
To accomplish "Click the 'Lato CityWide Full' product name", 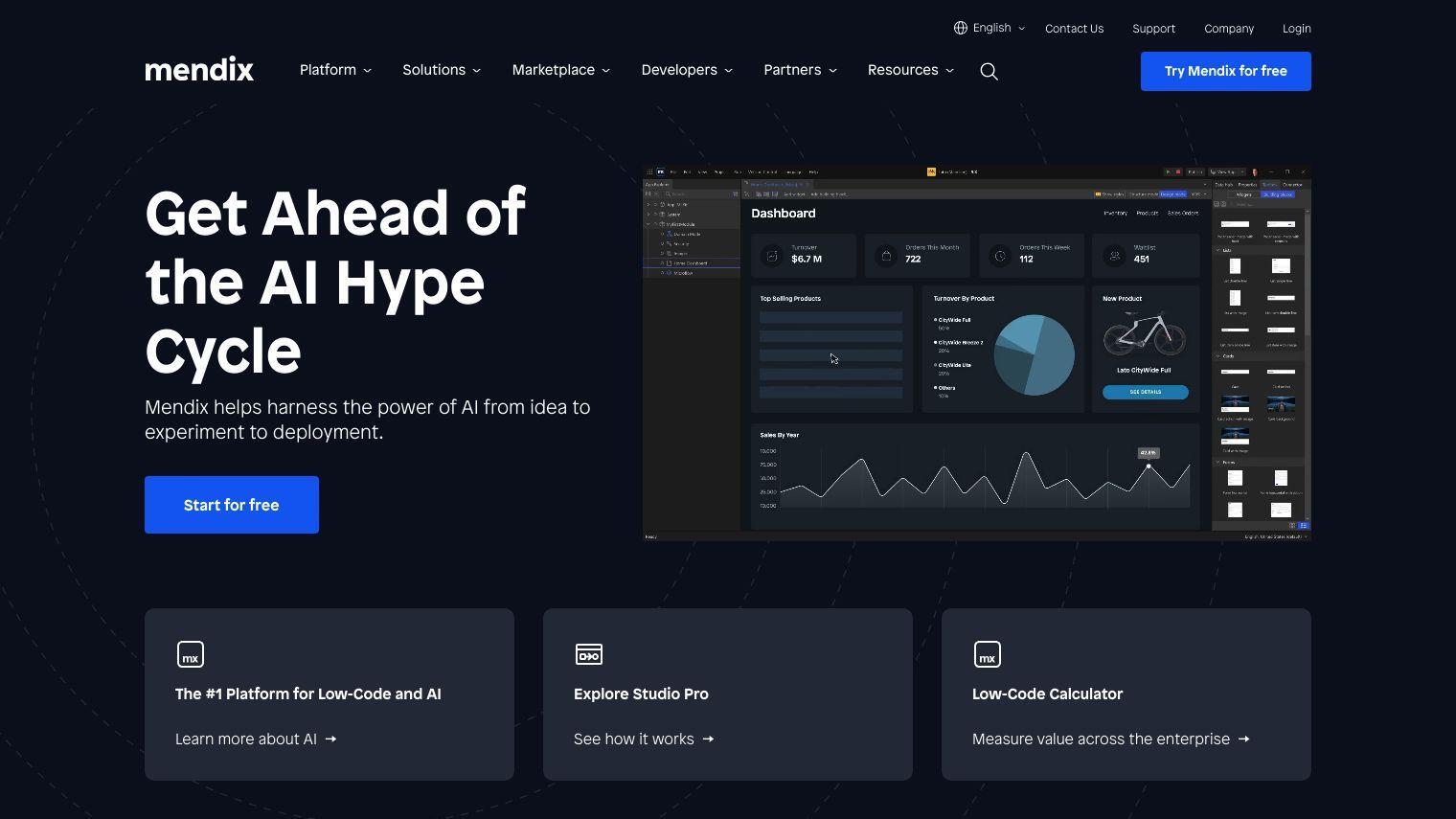I will [1144, 370].
